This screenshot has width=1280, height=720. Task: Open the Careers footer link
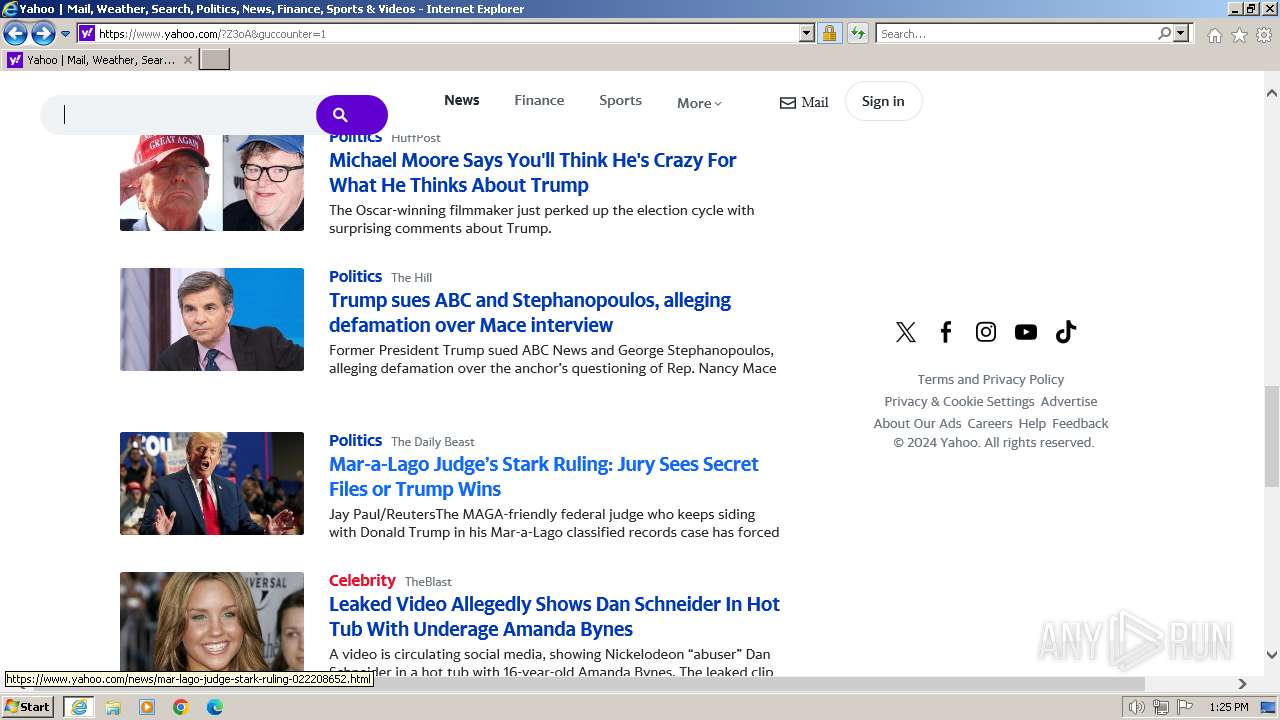coord(990,423)
